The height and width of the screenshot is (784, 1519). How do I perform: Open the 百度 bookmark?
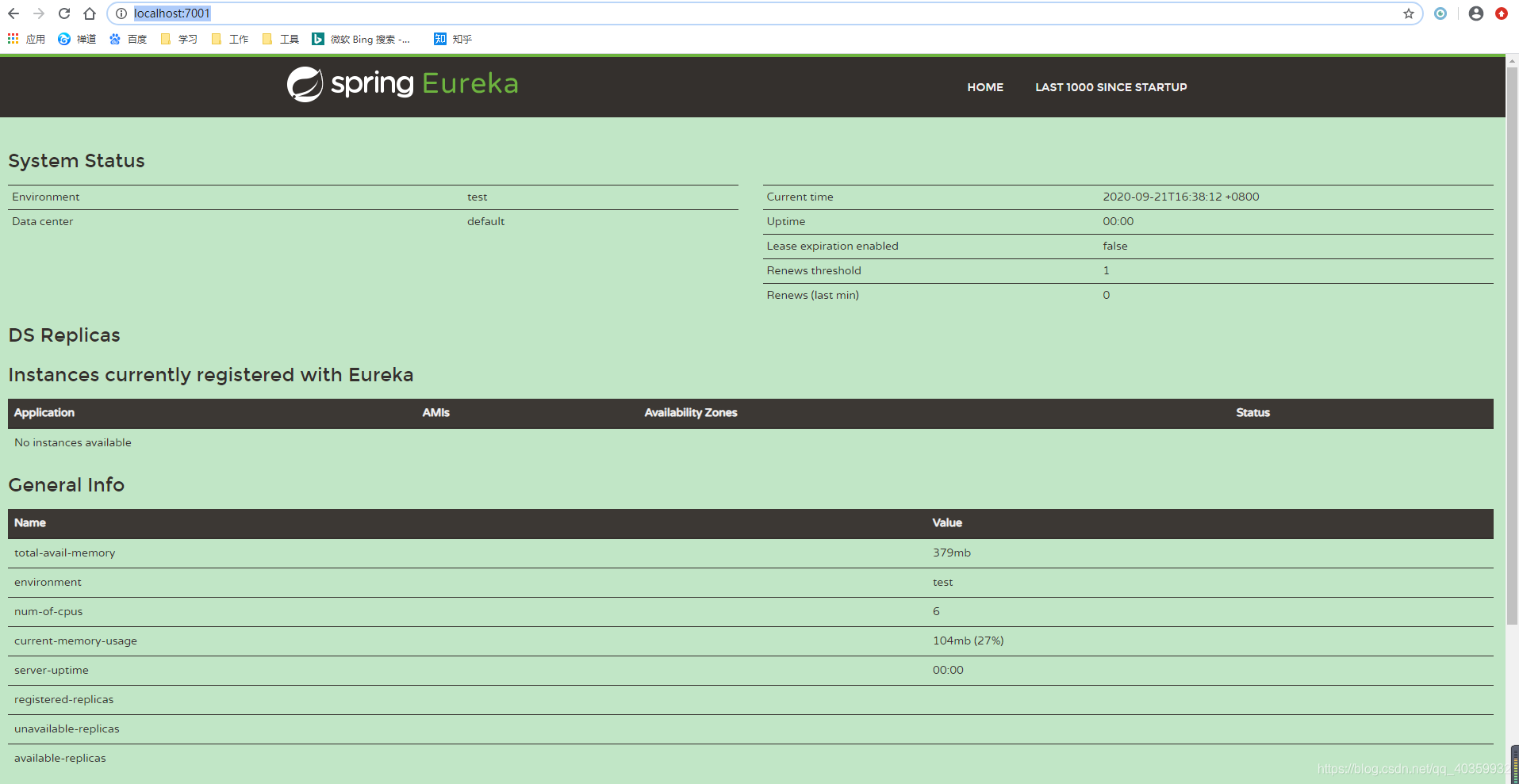[x=128, y=39]
